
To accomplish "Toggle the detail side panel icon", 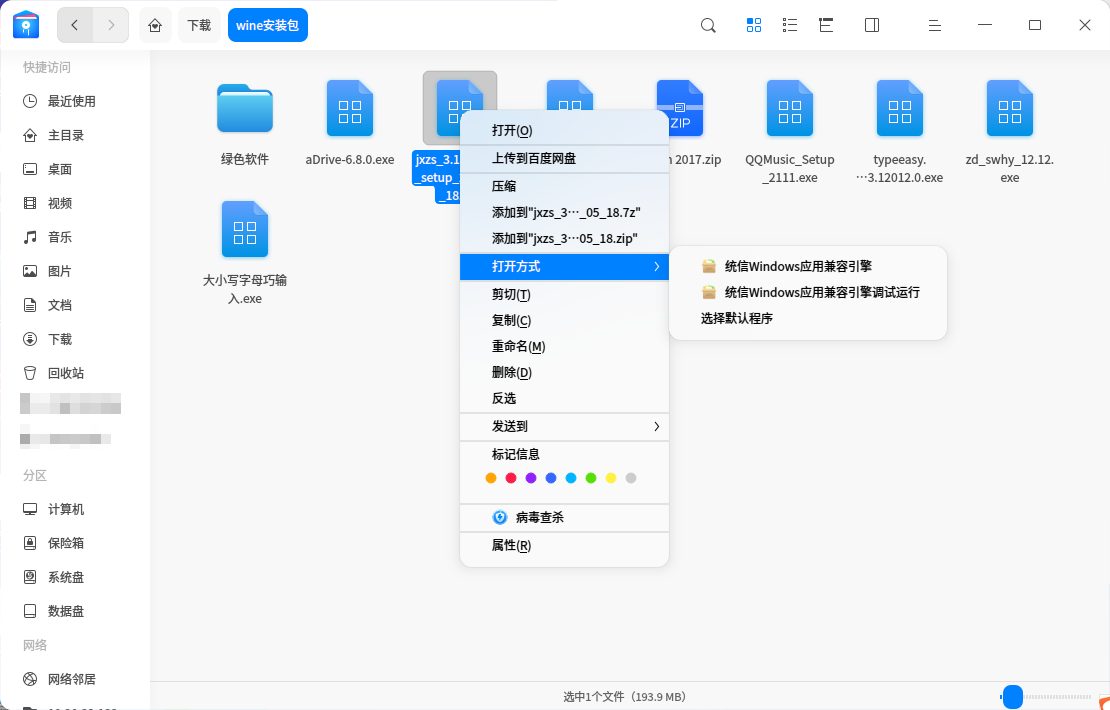I will click(872, 25).
